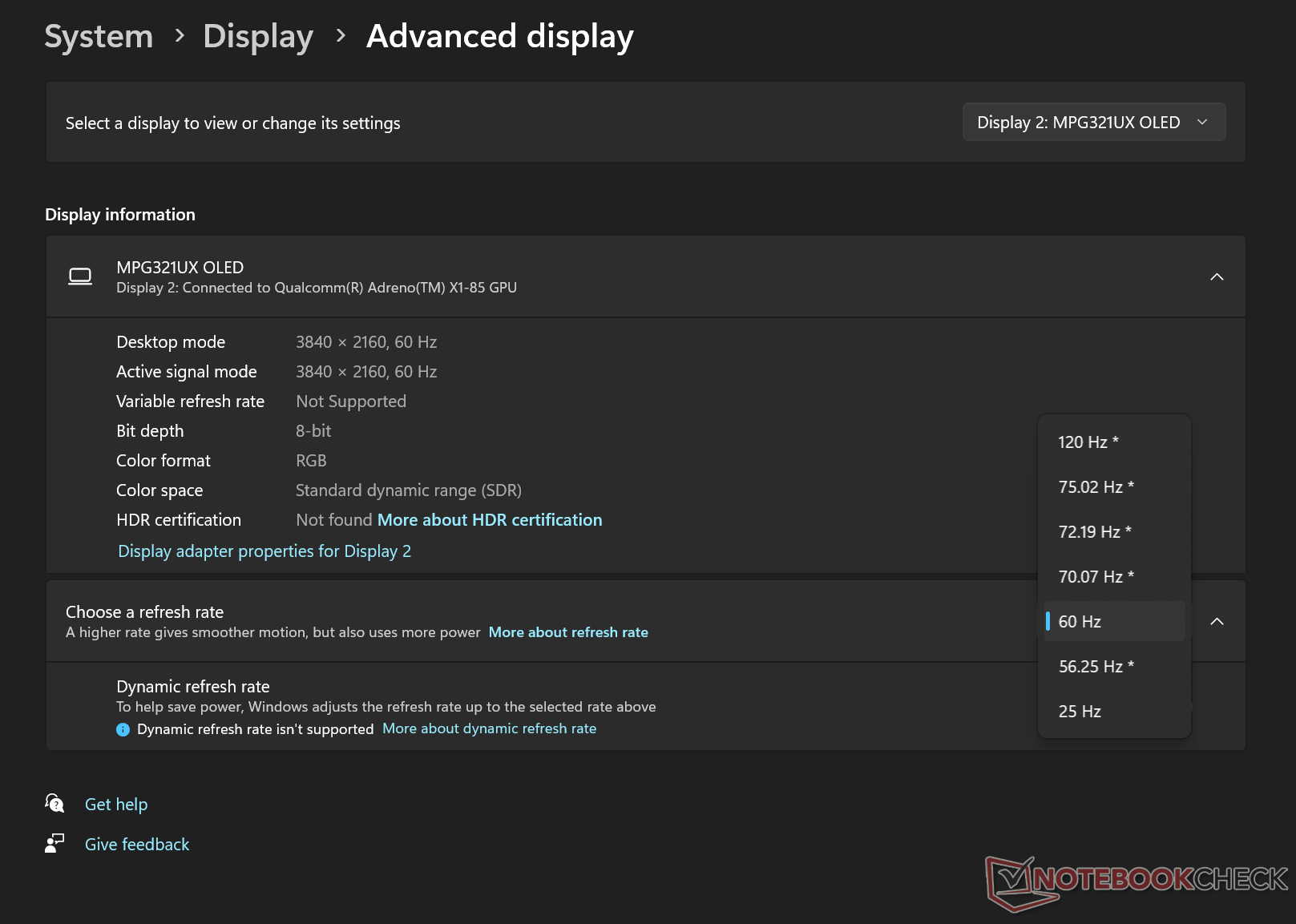
Task: Open More about dynamic refresh rate link
Action: tap(489, 728)
